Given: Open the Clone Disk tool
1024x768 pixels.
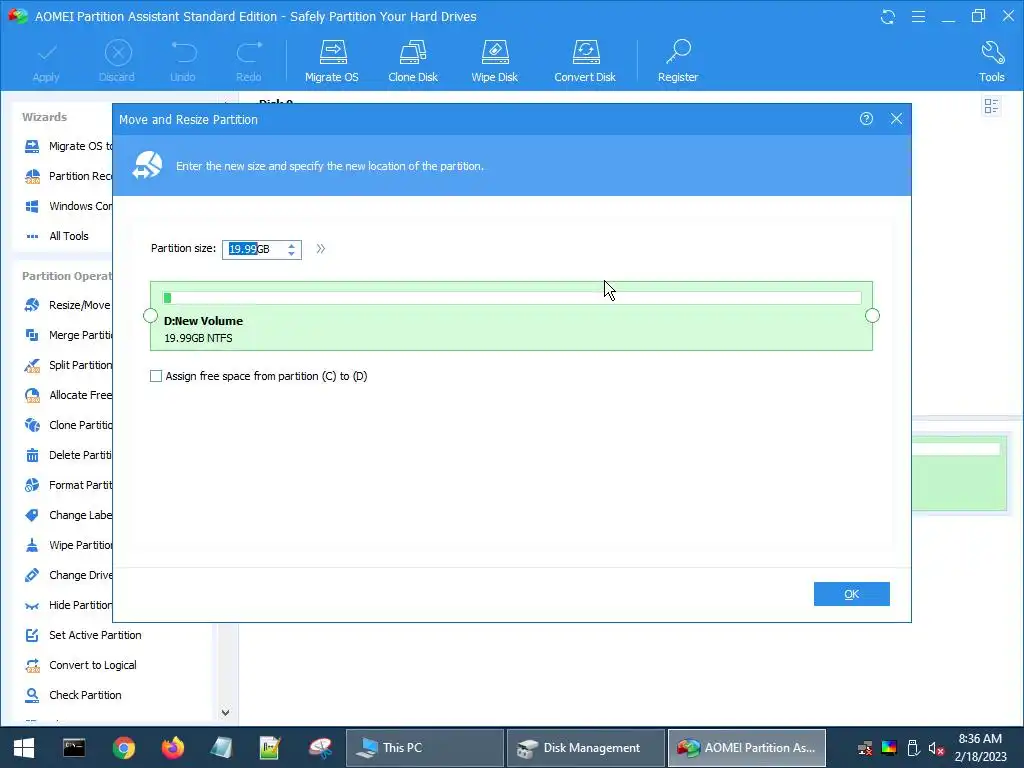Looking at the screenshot, I should (413, 61).
